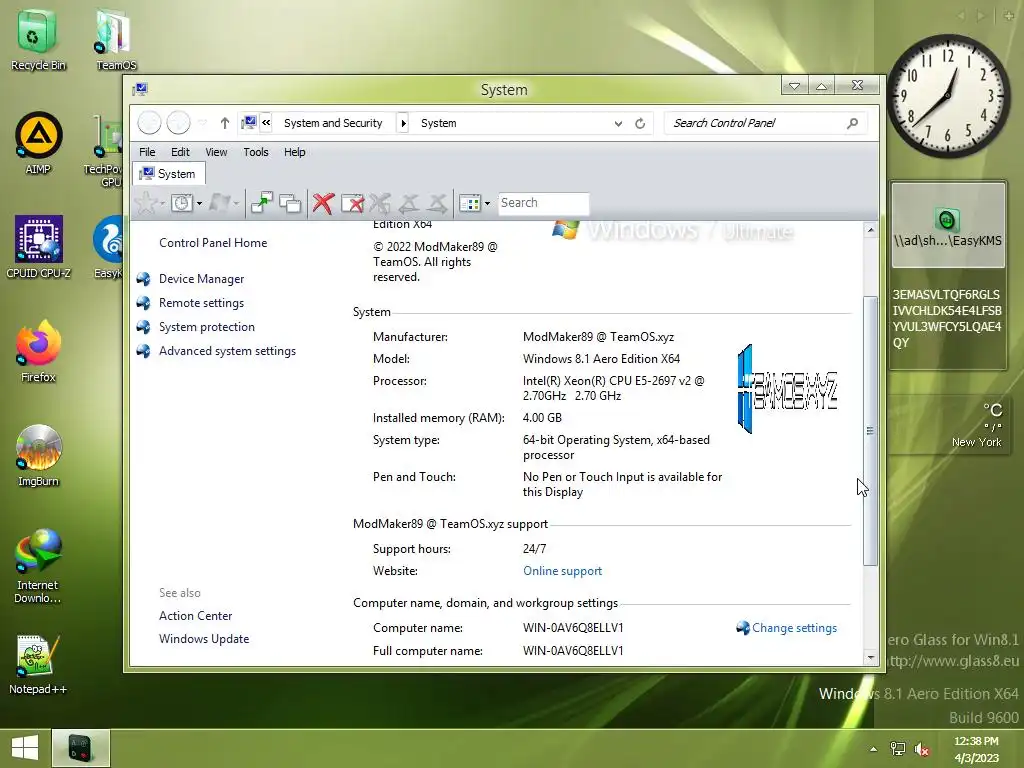Click the toolbar Search box
The image size is (1024, 768).
[543, 203]
